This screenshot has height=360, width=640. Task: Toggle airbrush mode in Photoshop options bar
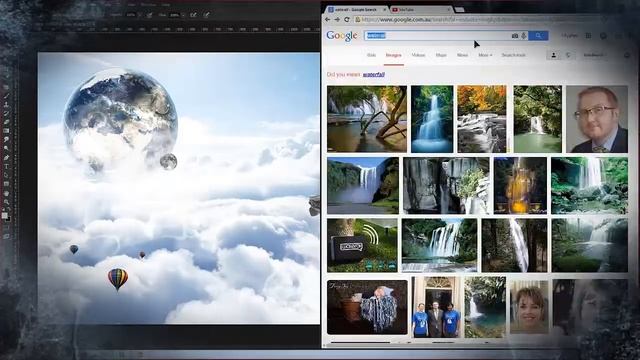(x=193, y=15)
